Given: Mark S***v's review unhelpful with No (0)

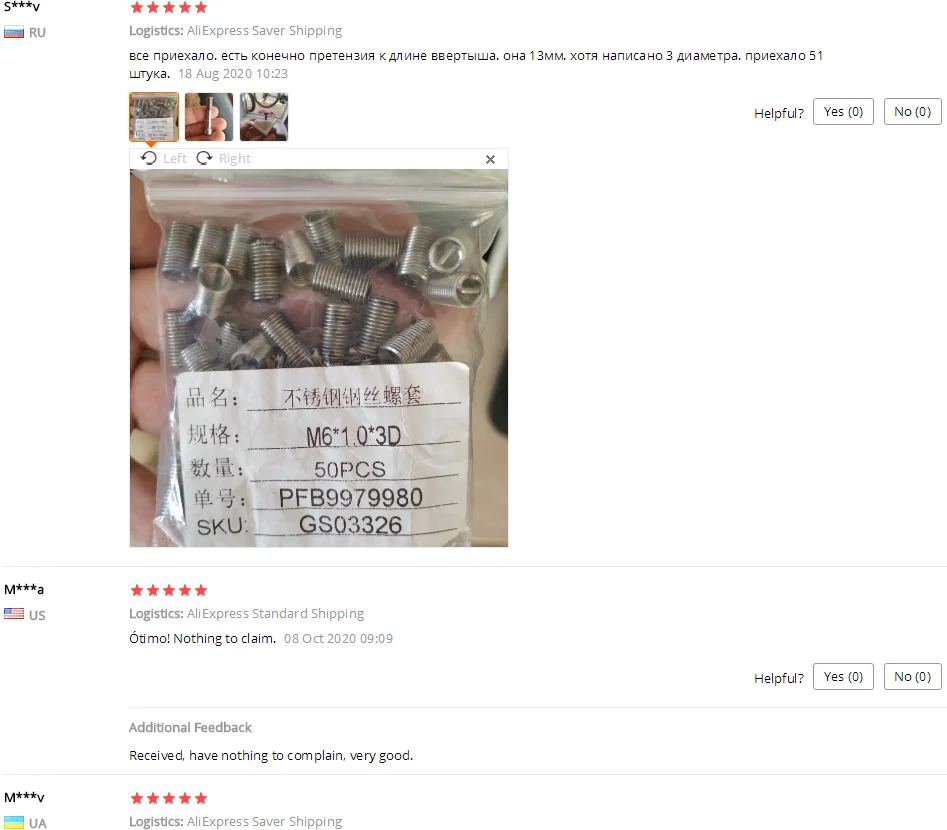Looking at the screenshot, I should [913, 112].
